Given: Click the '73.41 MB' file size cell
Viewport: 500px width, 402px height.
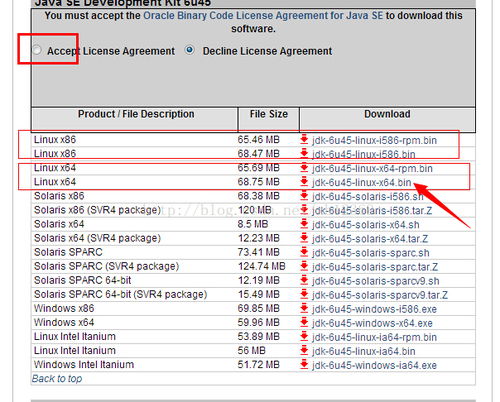Looking at the screenshot, I should click(x=259, y=252).
